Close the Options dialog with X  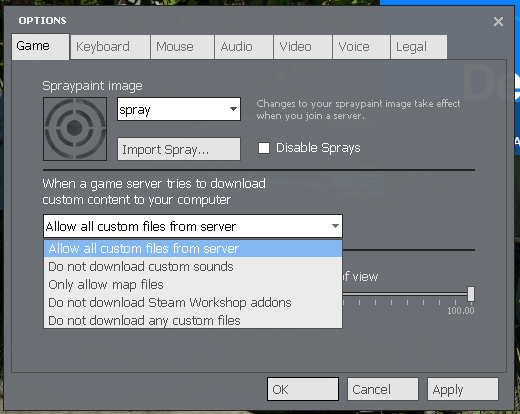pos(498,22)
